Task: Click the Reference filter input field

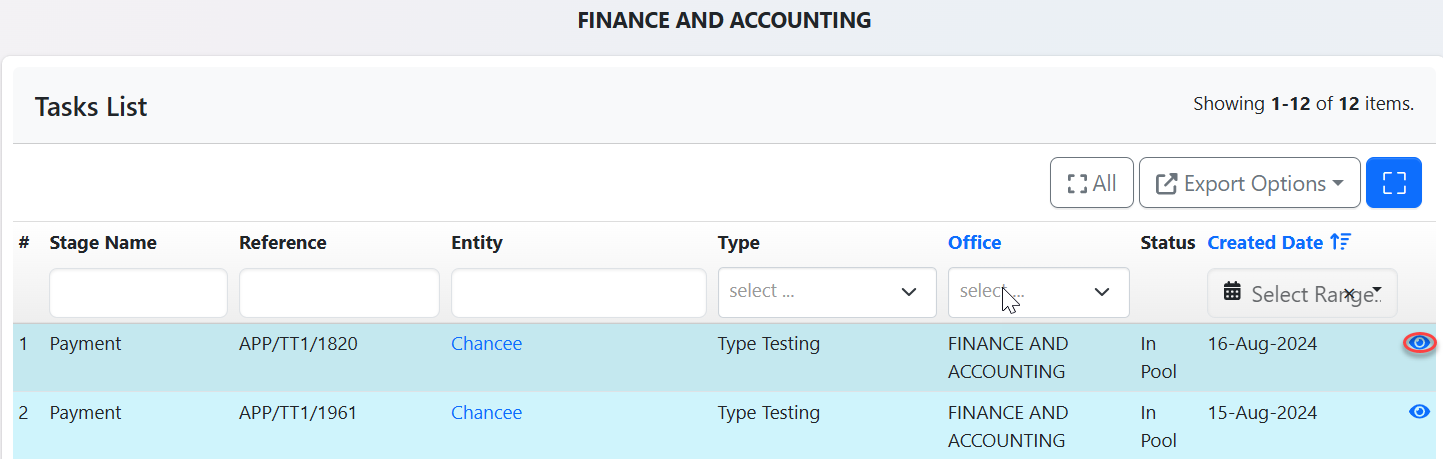Action: pos(339,293)
